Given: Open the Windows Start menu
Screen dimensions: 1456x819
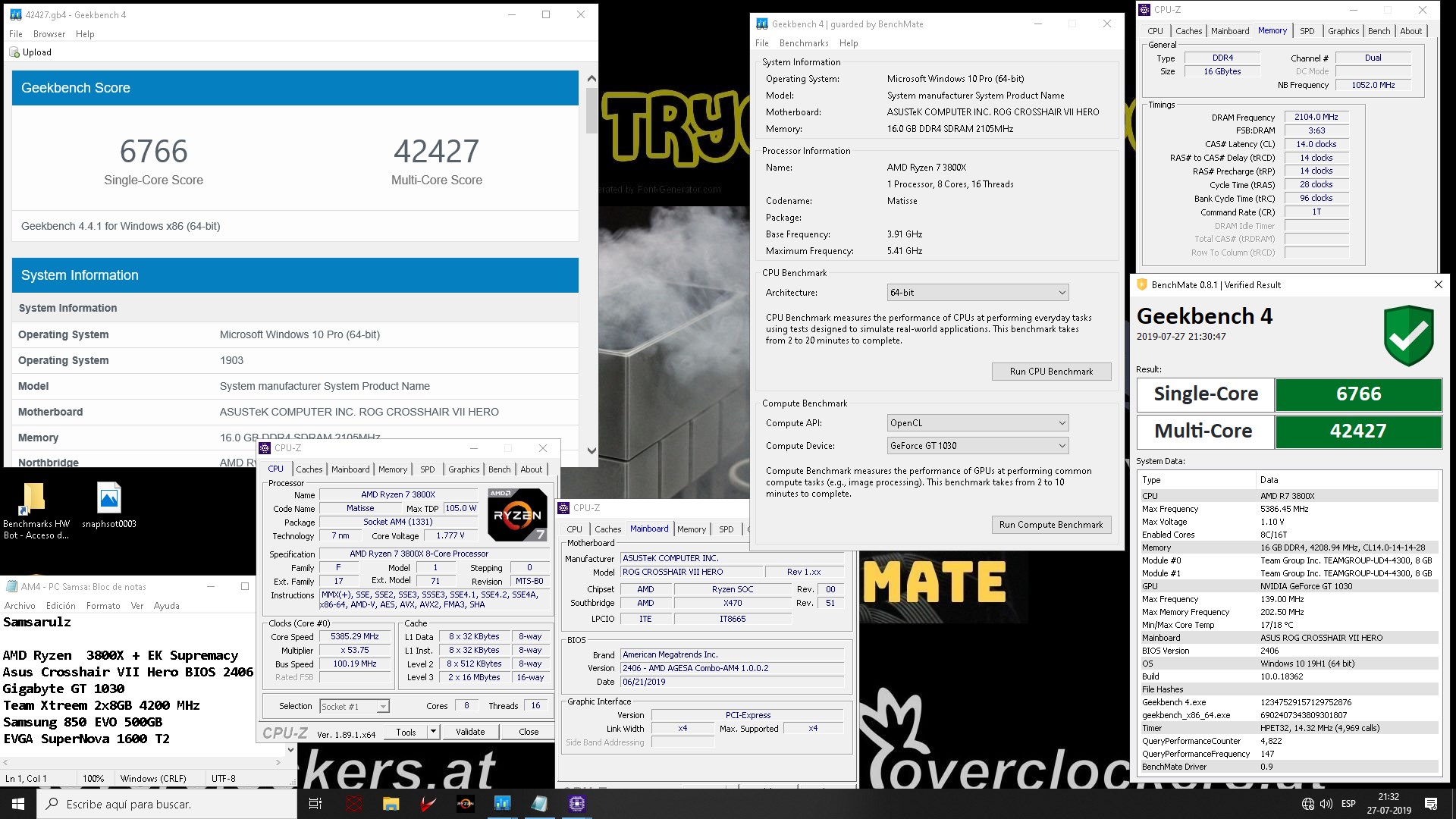Looking at the screenshot, I should coord(18,804).
